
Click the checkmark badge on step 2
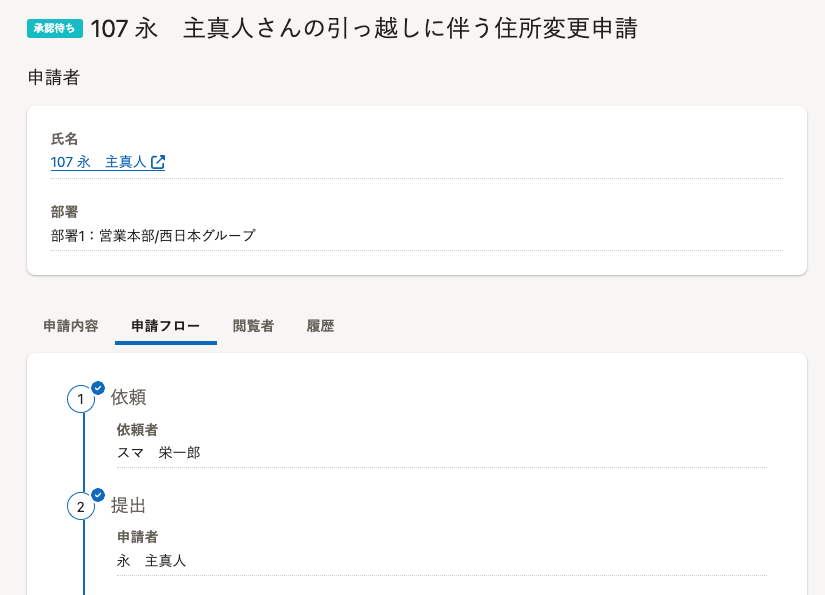coord(98,495)
